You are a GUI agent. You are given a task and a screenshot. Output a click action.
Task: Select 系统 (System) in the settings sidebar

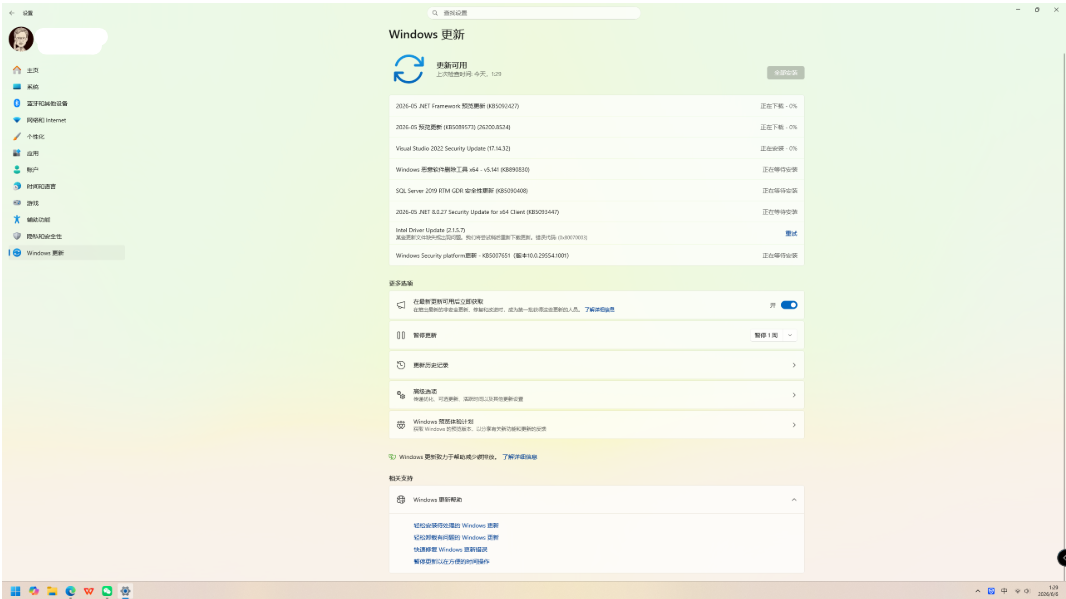(67, 87)
